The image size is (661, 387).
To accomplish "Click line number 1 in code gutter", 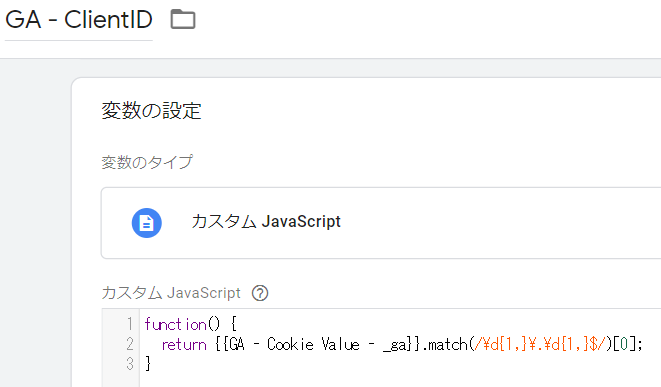I will pyautogui.click(x=129, y=324).
